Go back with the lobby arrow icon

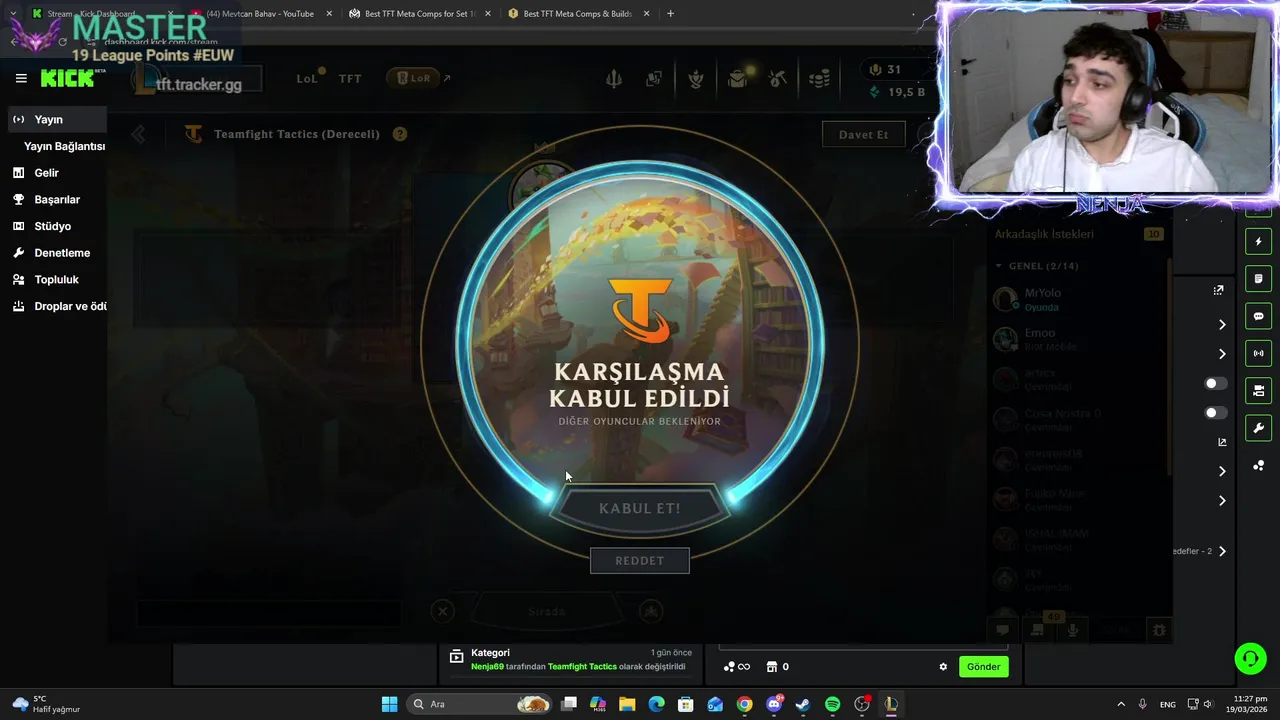(138, 134)
